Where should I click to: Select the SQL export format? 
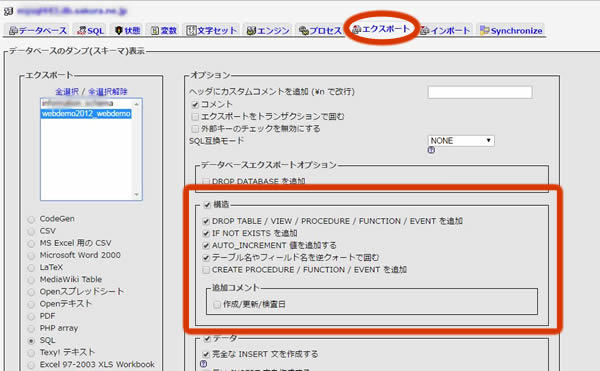click(31, 341)
